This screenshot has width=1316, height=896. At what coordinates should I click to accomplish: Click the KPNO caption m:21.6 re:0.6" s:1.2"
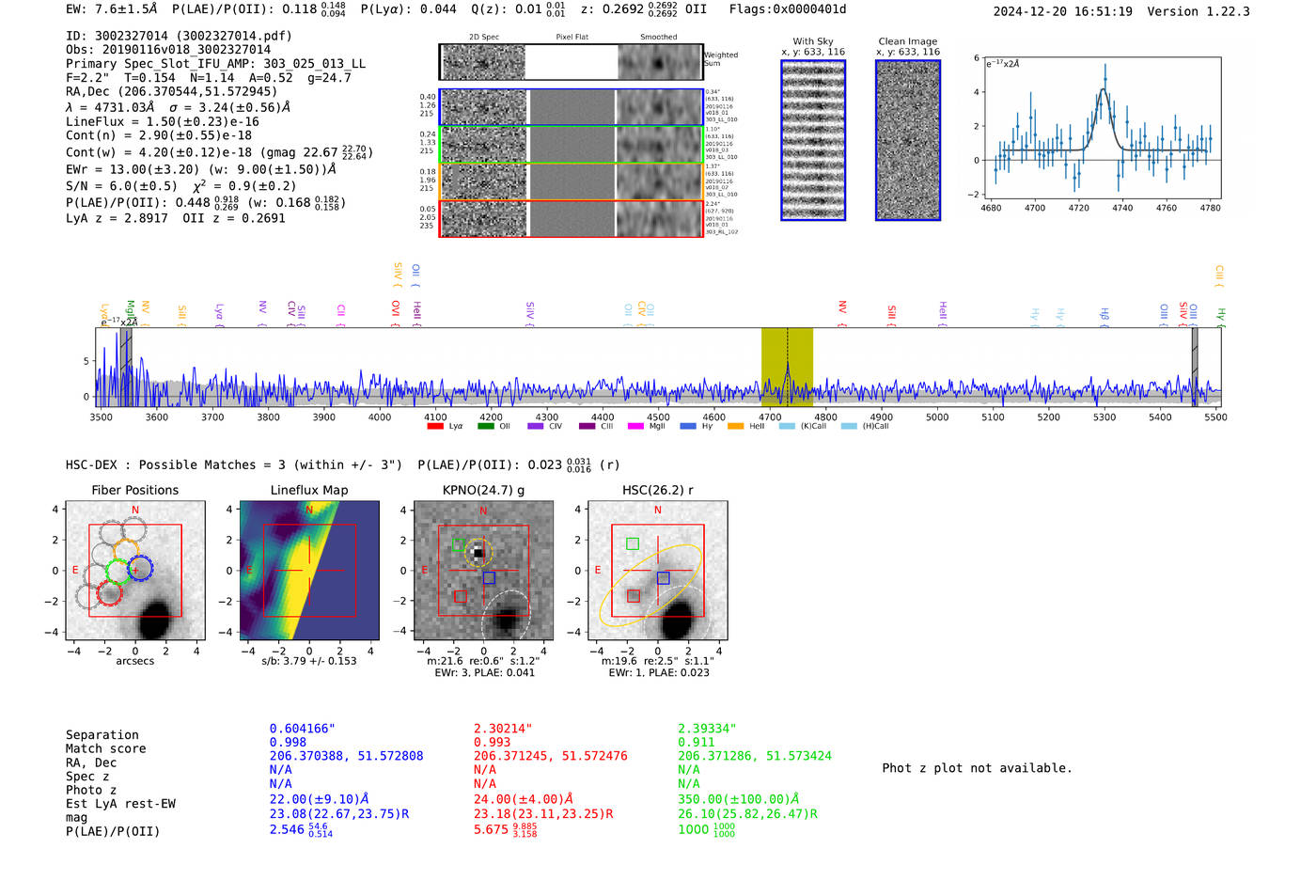(483, 661)
